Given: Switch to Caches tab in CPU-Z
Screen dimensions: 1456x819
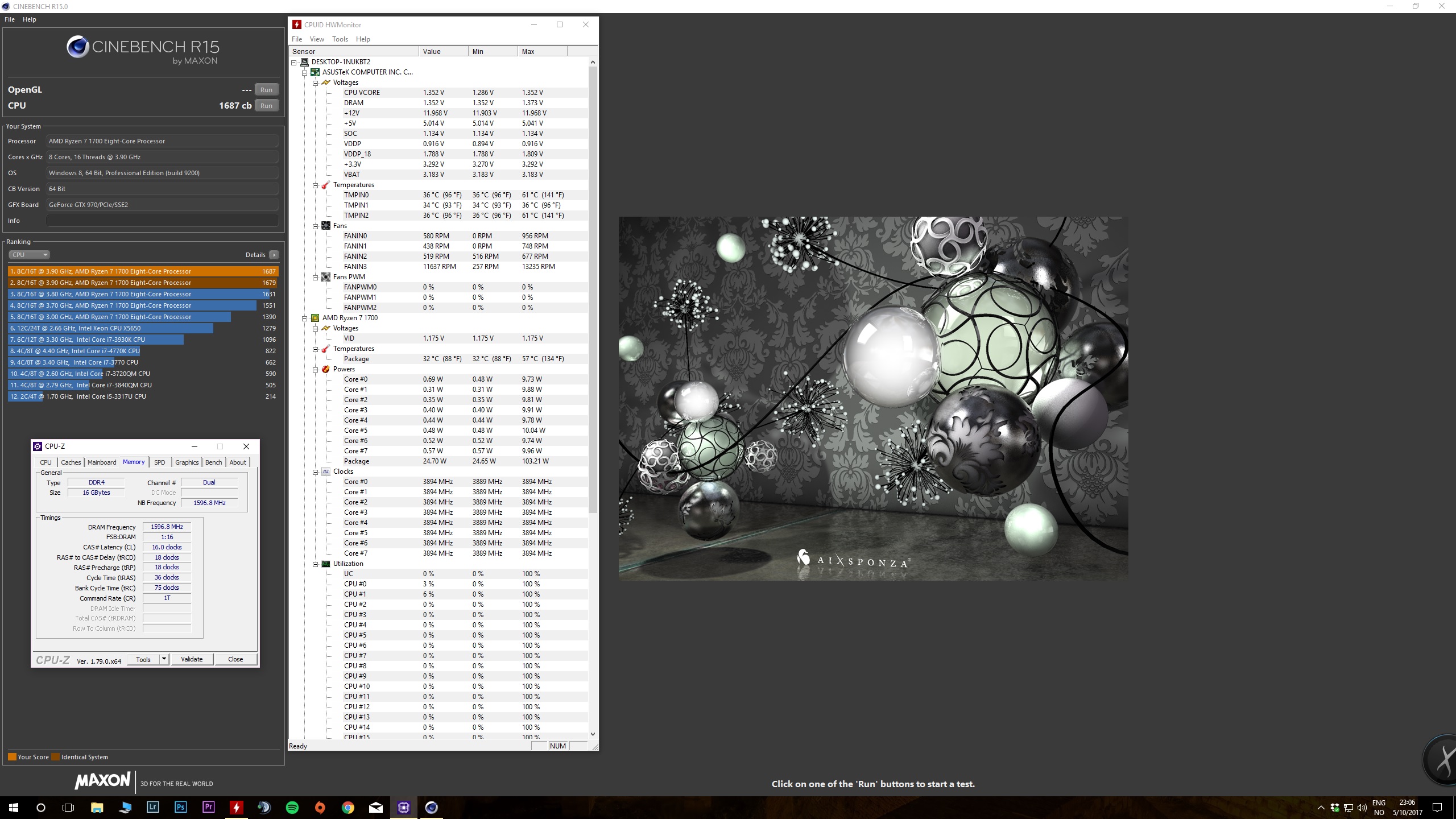Looking at the screenshot, I should [x=71, y=462].
